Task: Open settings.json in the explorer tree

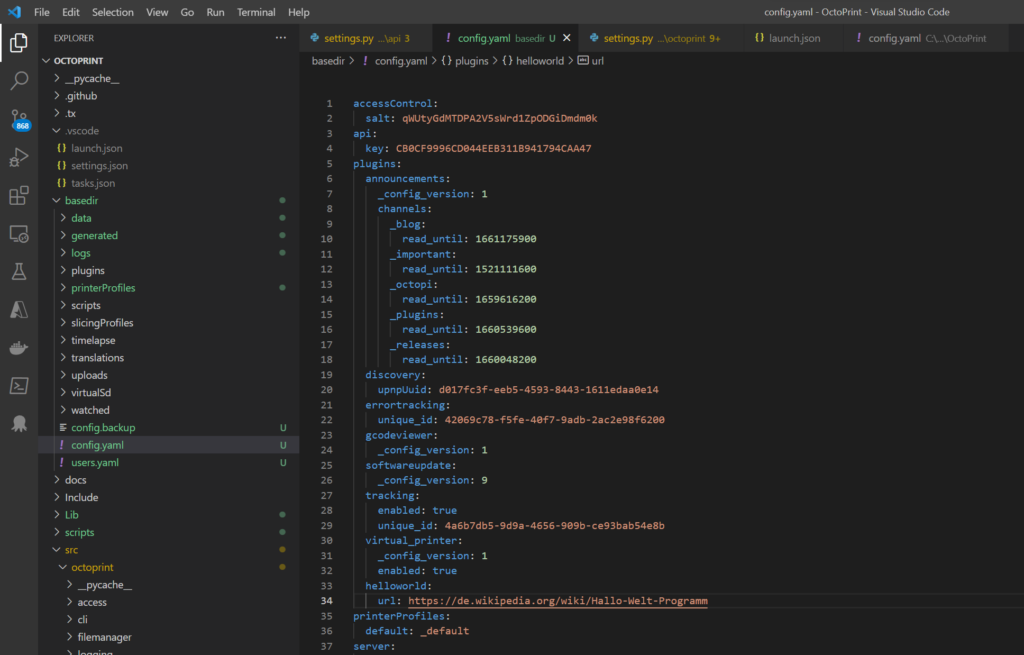Action: (x=99, y=166)
